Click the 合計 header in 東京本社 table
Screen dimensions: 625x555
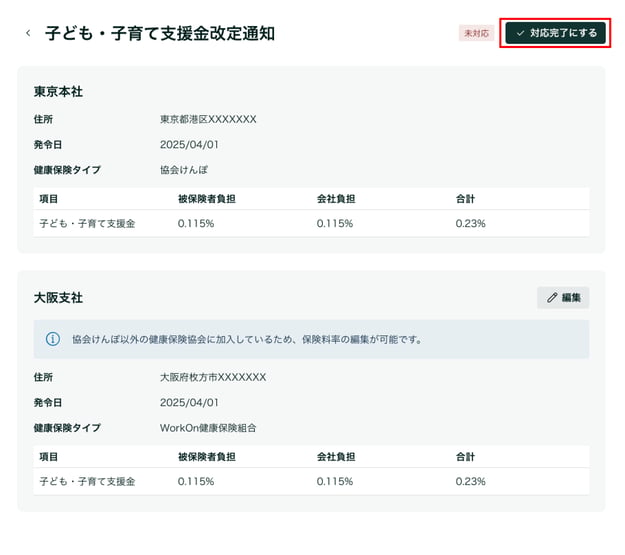pos(465,199)
